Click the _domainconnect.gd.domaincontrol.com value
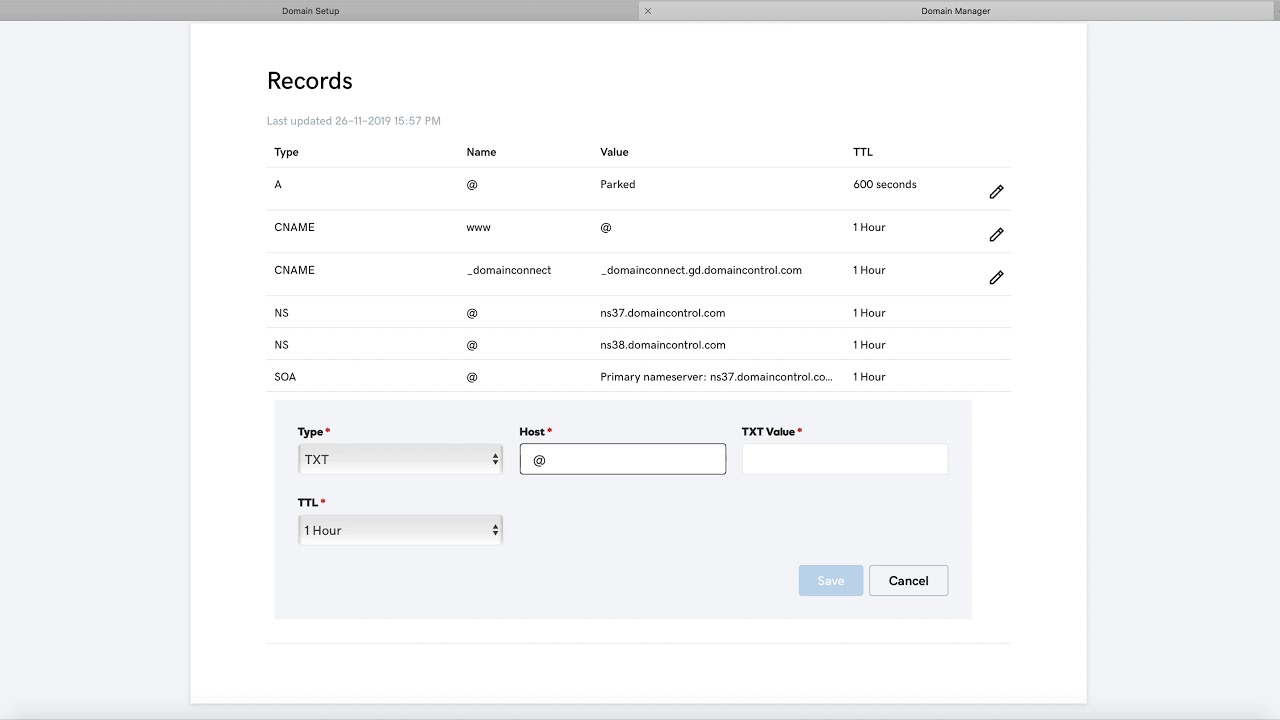 tap(700, 270)
